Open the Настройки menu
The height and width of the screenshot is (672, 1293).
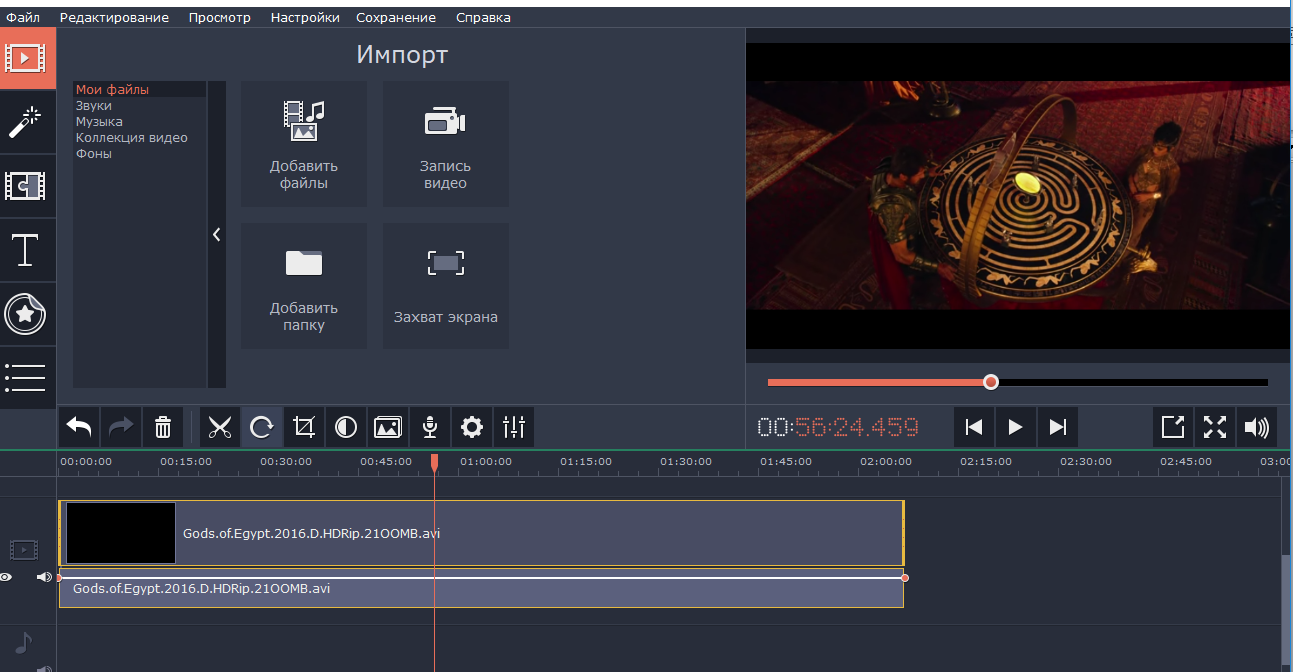pos(305,17)
